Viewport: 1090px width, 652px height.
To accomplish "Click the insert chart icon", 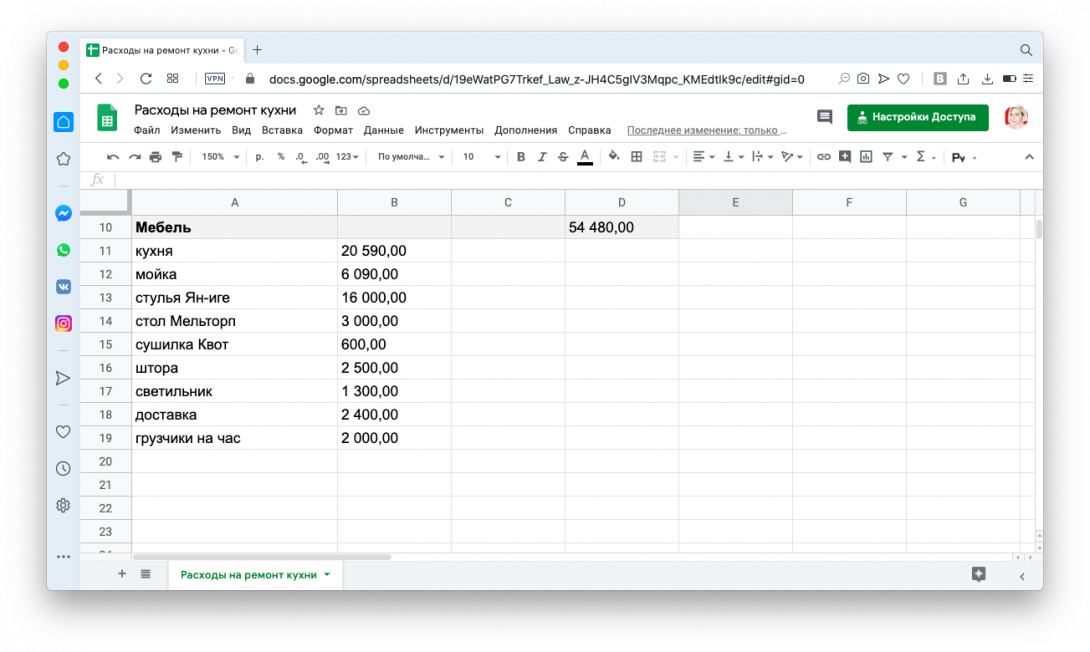I will tap(866, 157).
